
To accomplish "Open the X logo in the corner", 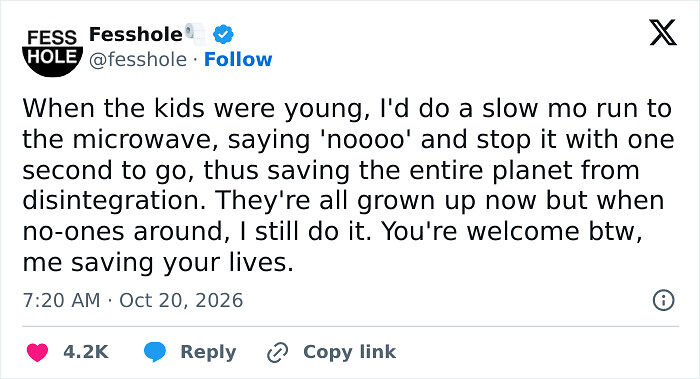I will point(663,33).
